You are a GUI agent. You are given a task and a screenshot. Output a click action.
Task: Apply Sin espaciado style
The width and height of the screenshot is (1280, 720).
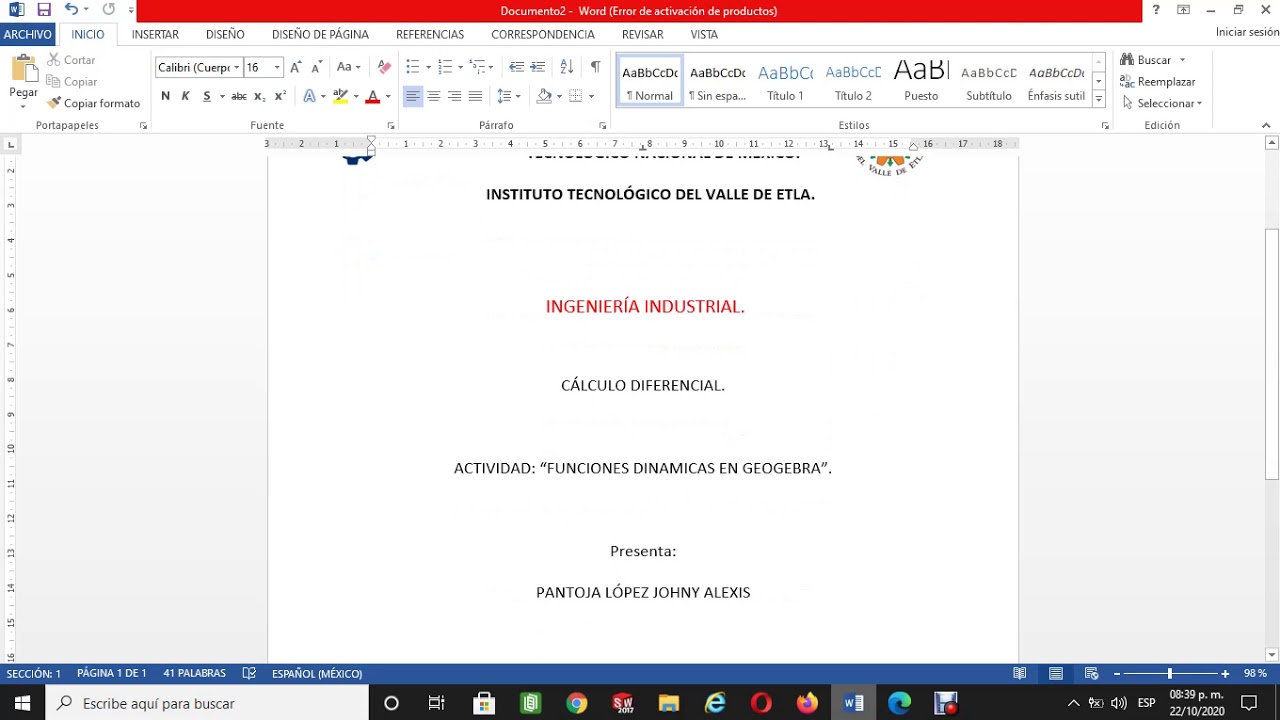pos(718,81)
